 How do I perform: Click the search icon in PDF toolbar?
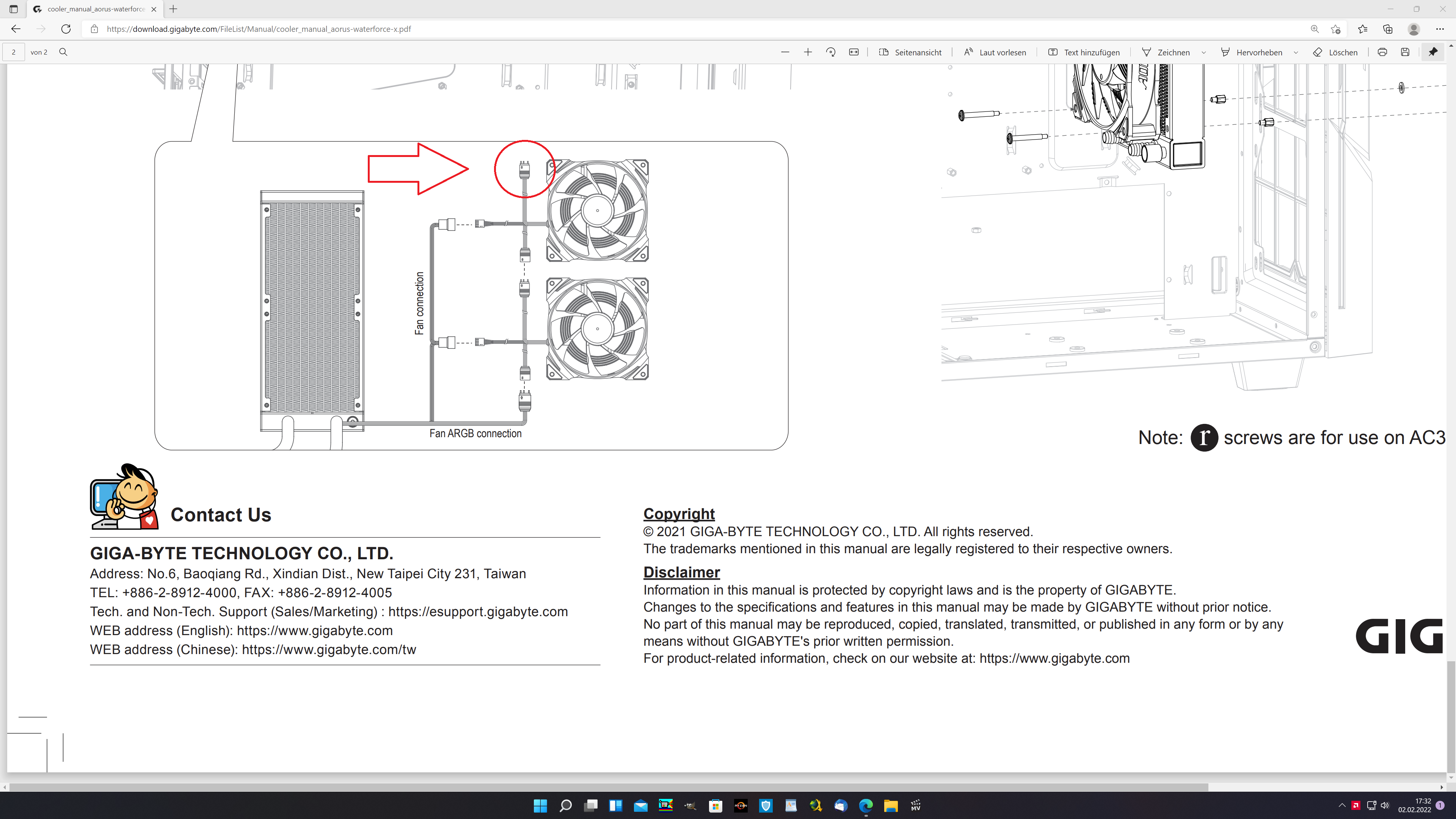[63, 52]
